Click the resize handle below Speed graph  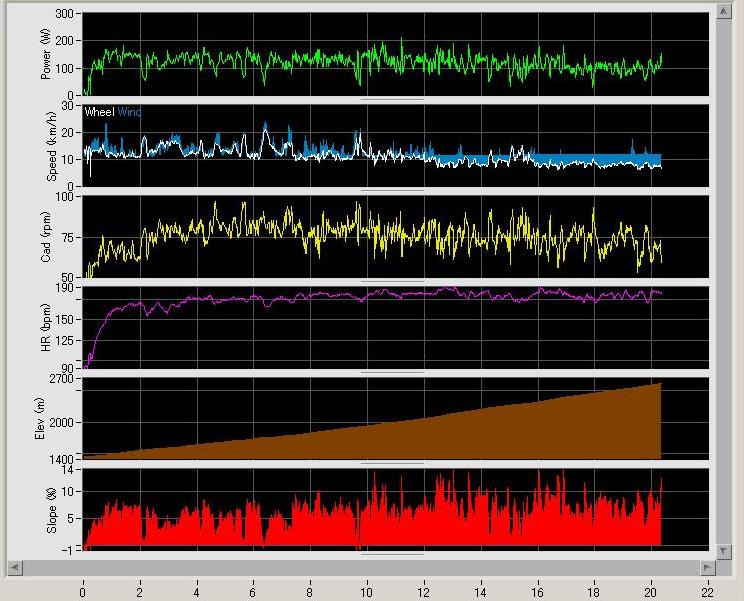tap(392, 189)
